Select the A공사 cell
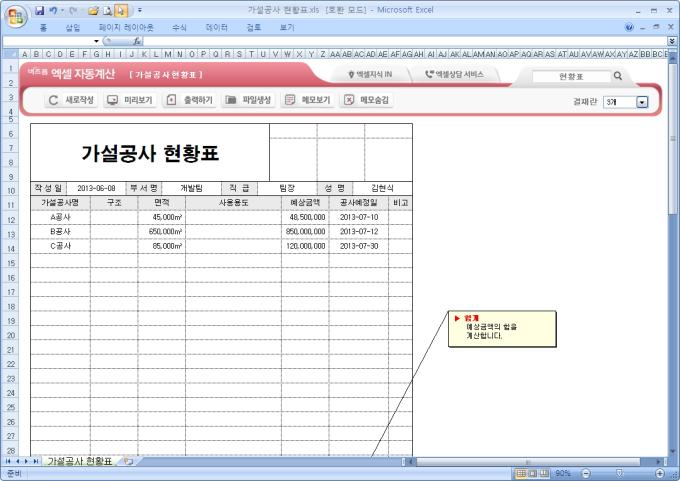The width and height of the screenshot is (680, 481). tap(61, 217)
